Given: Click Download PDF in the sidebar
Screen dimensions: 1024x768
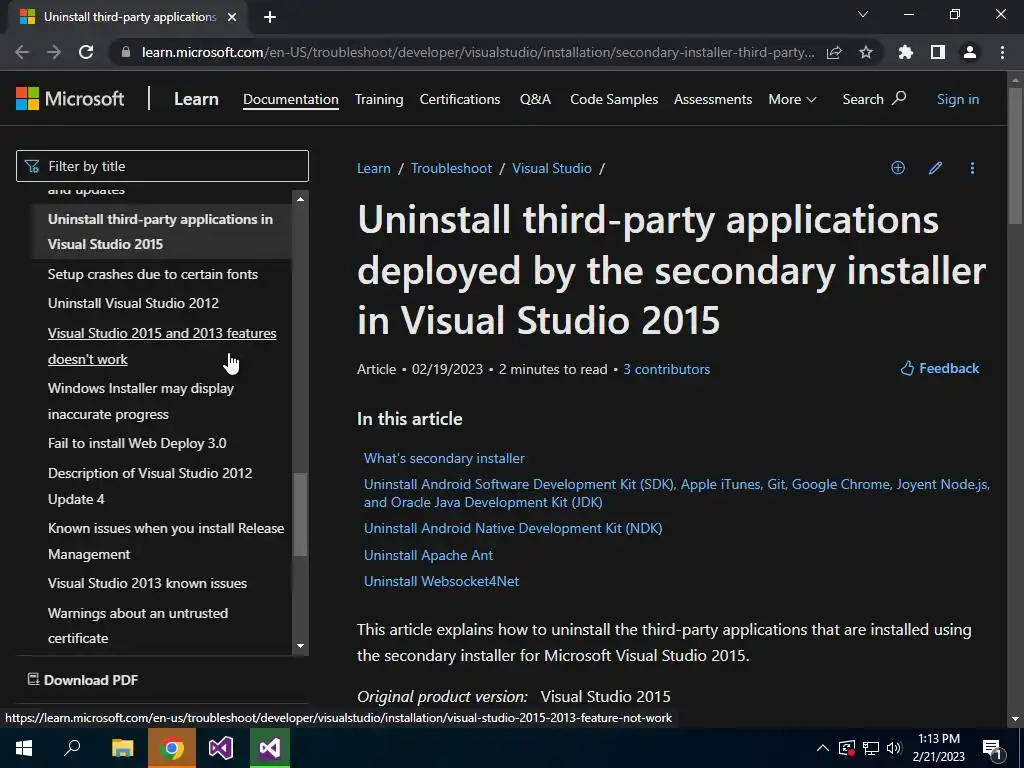Looking at the screenshot, I should (83, 680).
